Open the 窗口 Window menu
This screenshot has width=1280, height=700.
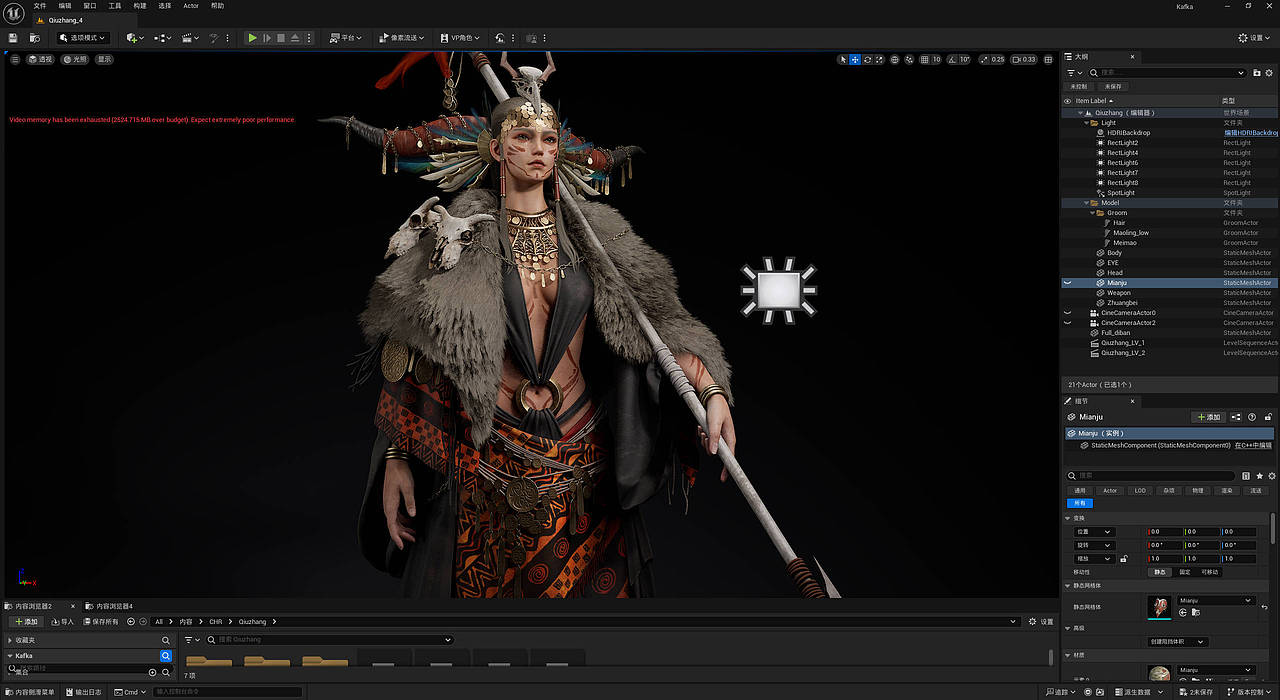tap(90, 6)
